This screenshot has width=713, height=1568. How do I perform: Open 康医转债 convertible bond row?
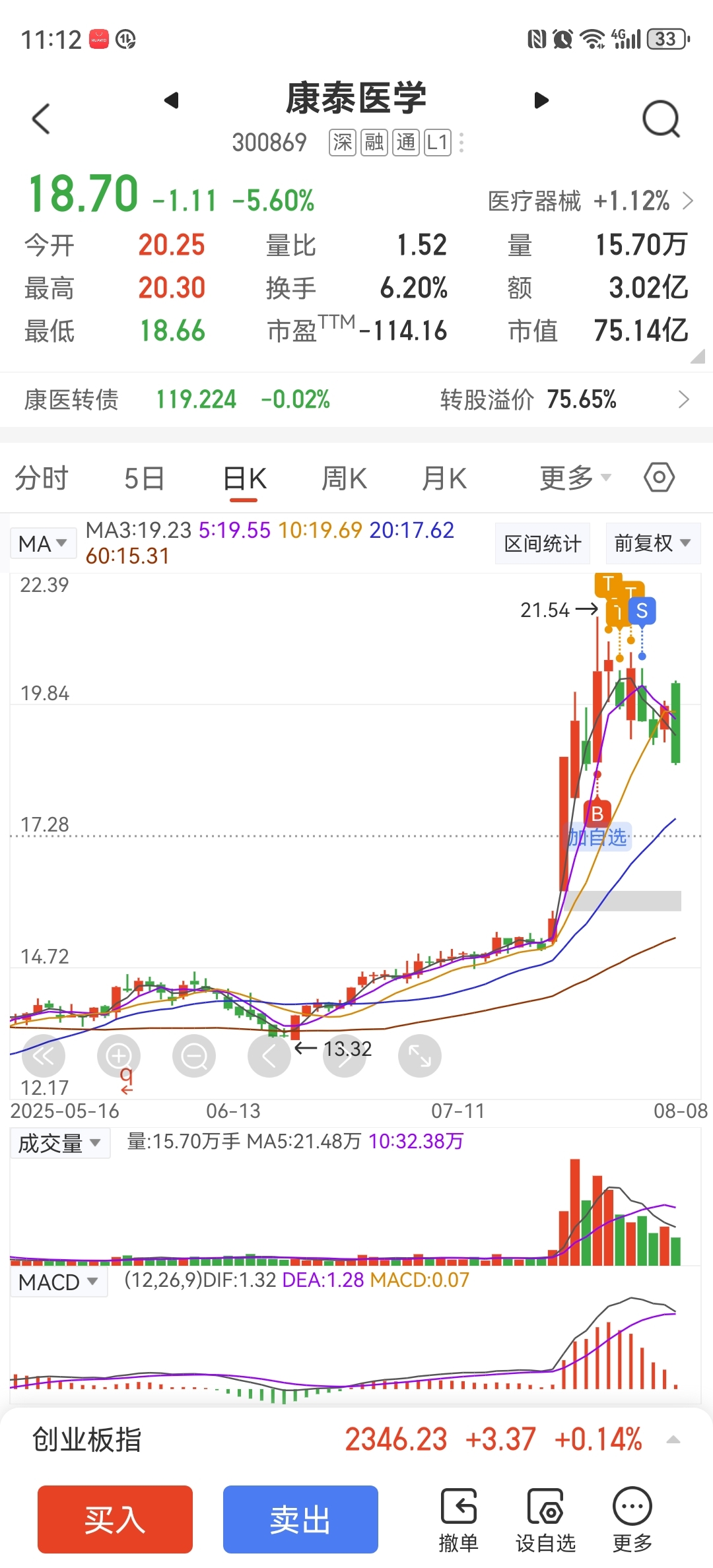click(356, 399)
